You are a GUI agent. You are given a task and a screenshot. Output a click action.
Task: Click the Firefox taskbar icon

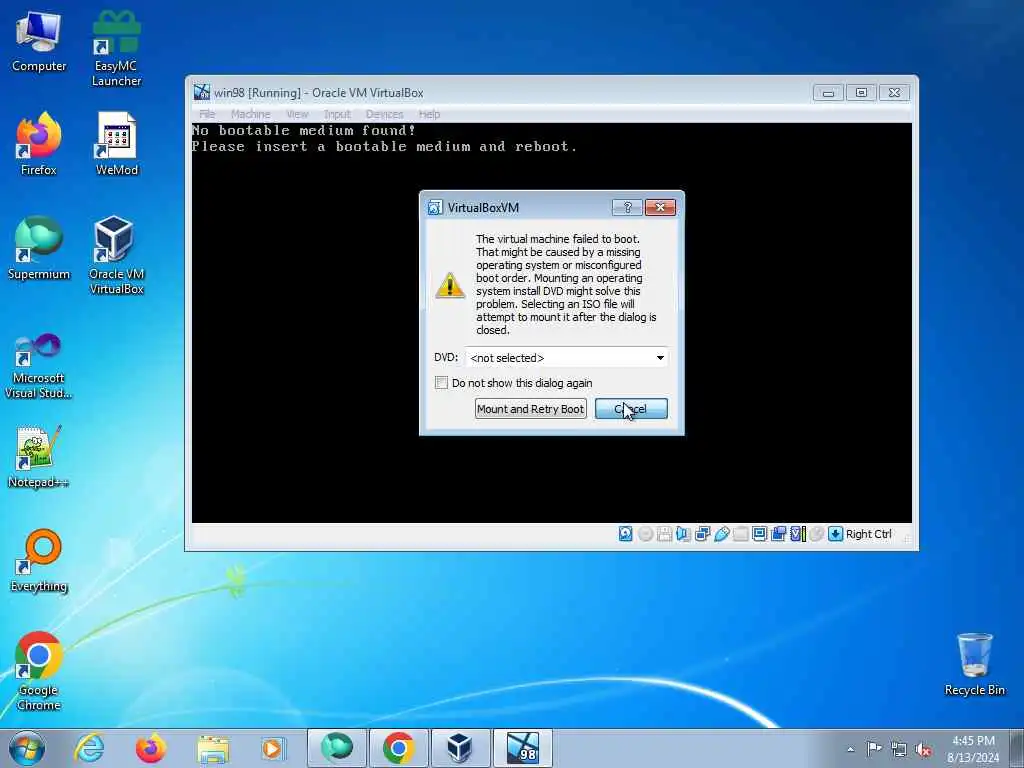151,748
